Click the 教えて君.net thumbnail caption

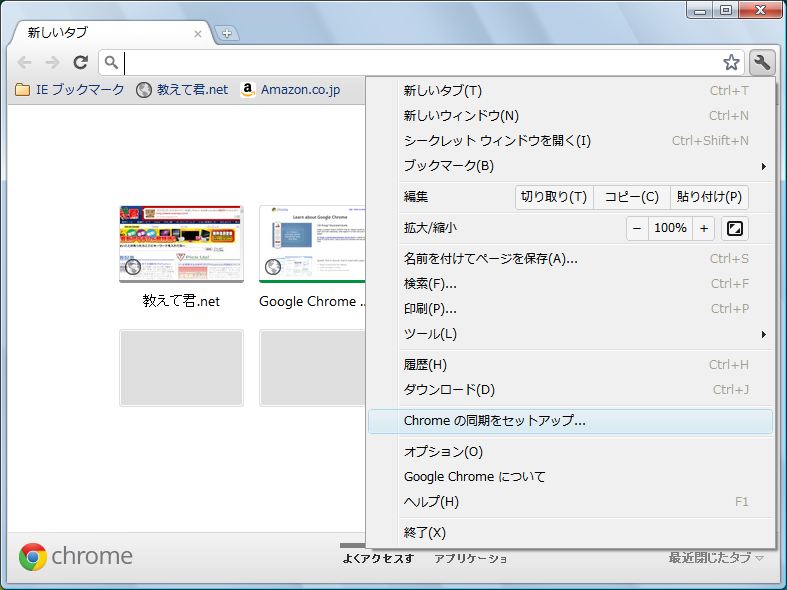click(x=181, y=301)
